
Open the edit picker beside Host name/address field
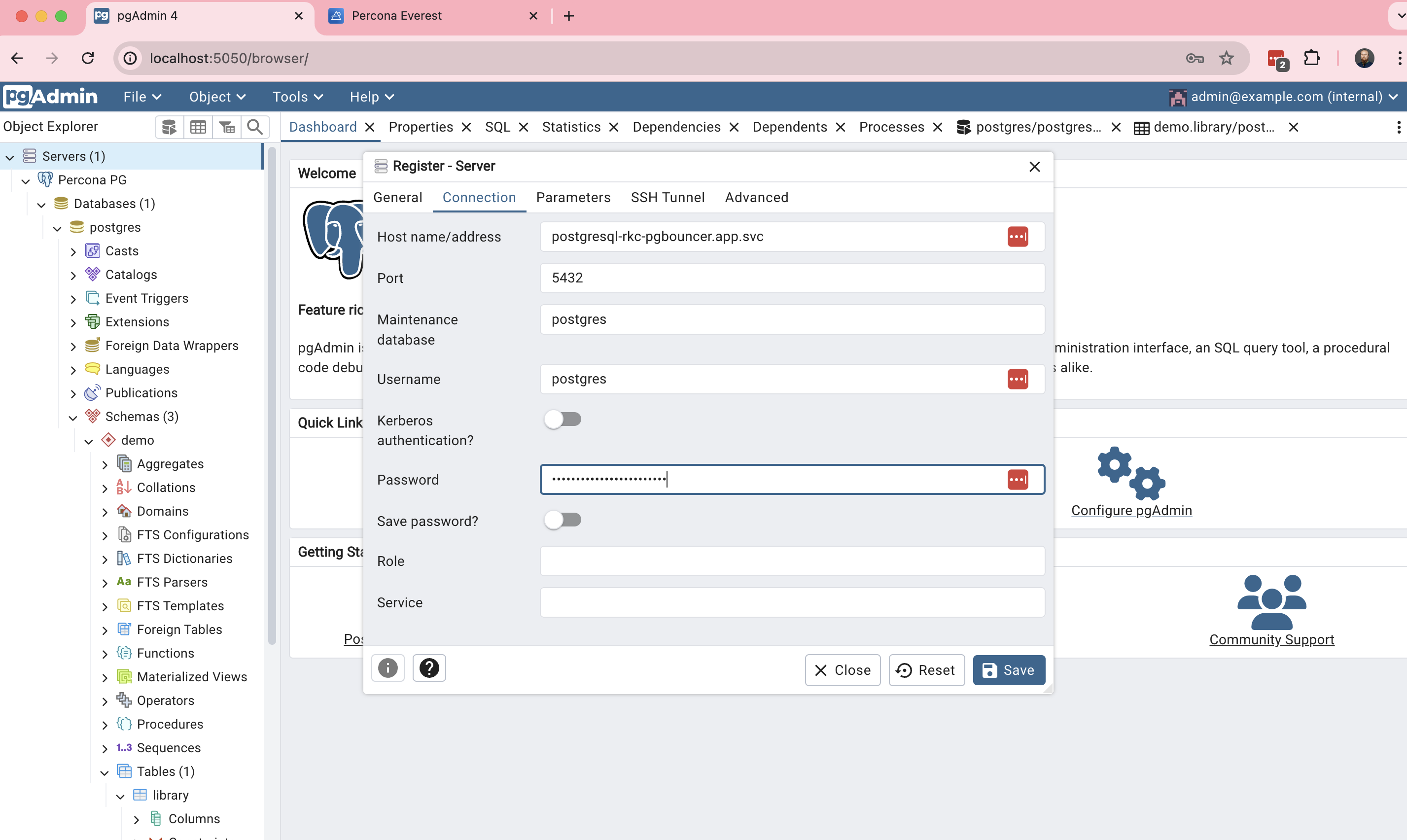click(1017, 236)
